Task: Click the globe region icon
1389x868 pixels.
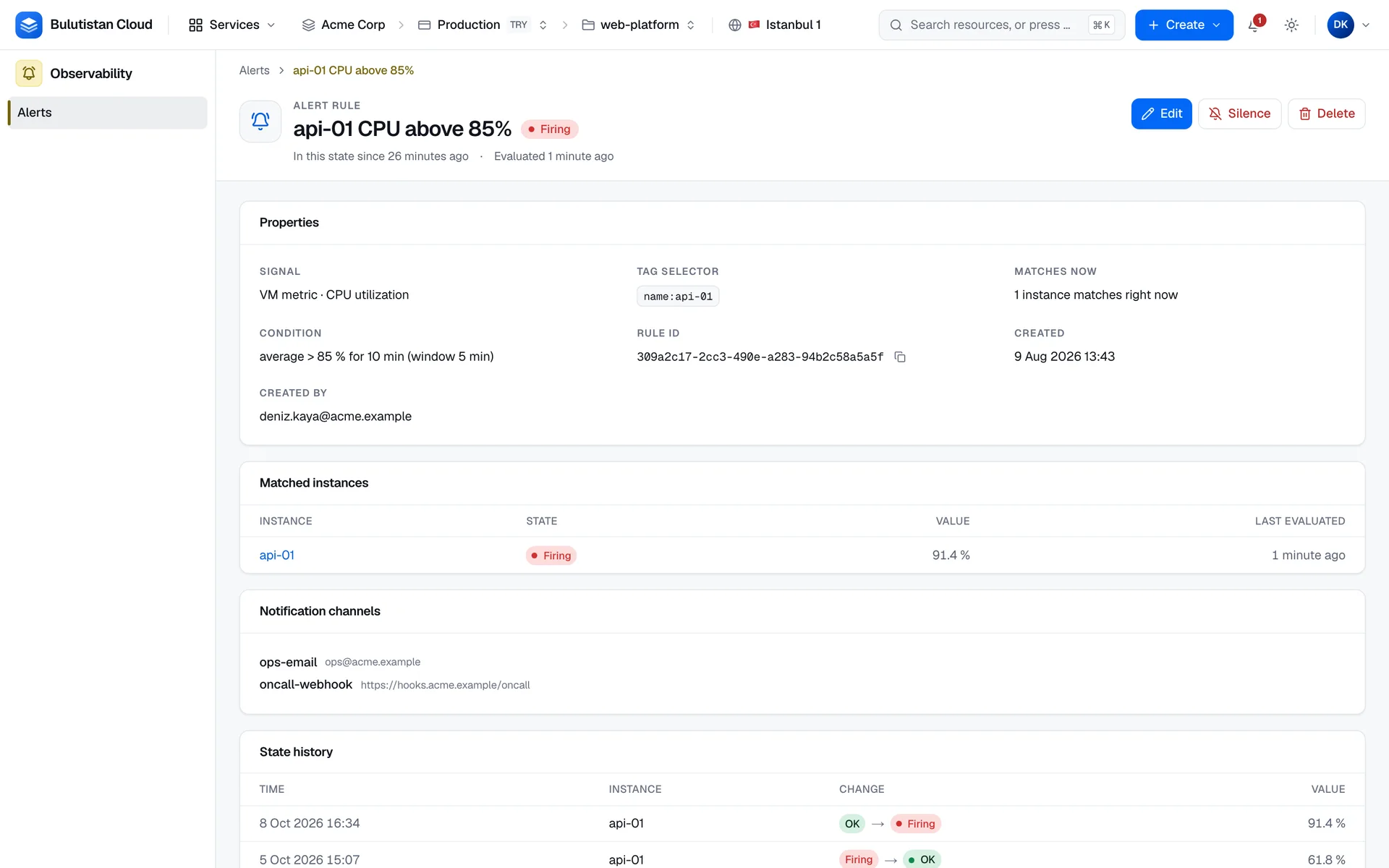Action: coord(735,25)
